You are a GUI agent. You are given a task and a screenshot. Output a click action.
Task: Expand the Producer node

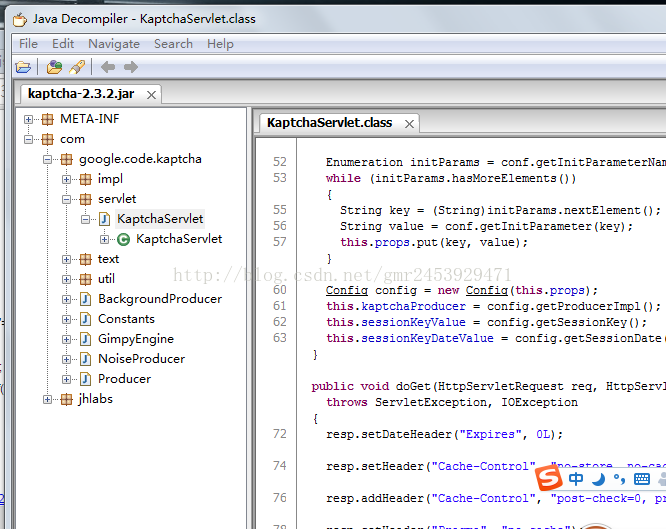point(66,379)
